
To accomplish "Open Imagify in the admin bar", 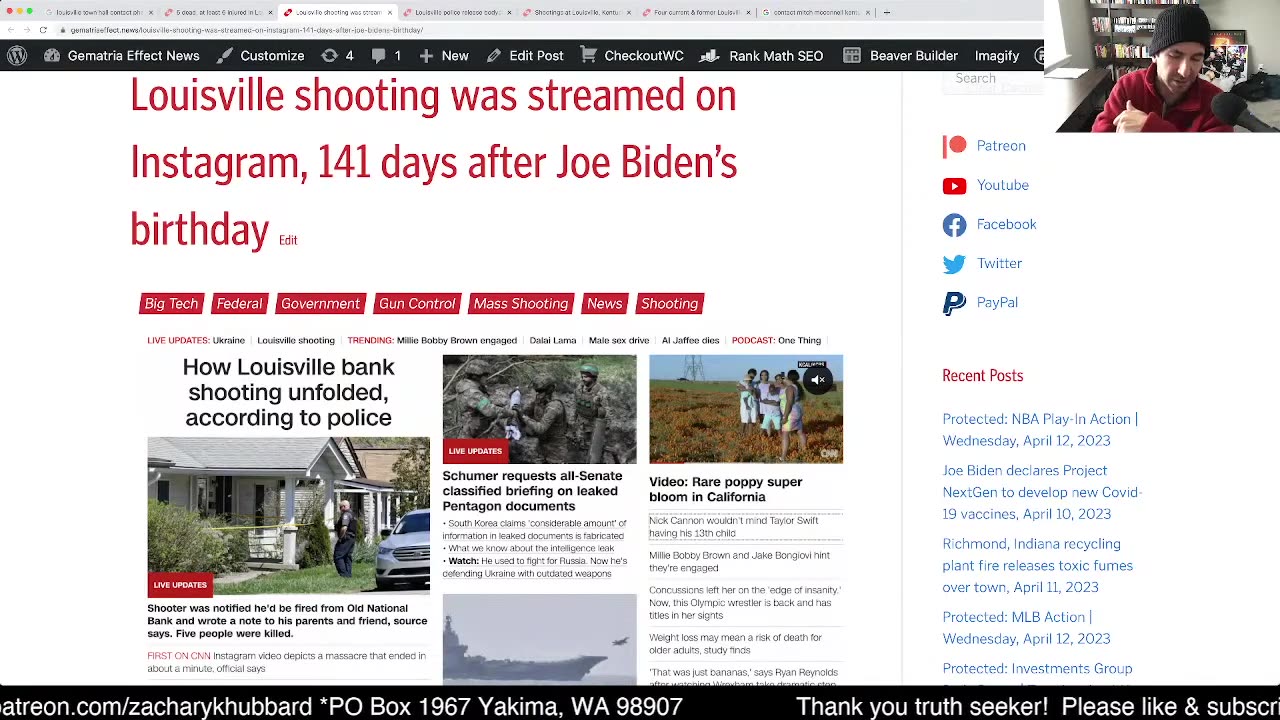I will click(997, 56).
